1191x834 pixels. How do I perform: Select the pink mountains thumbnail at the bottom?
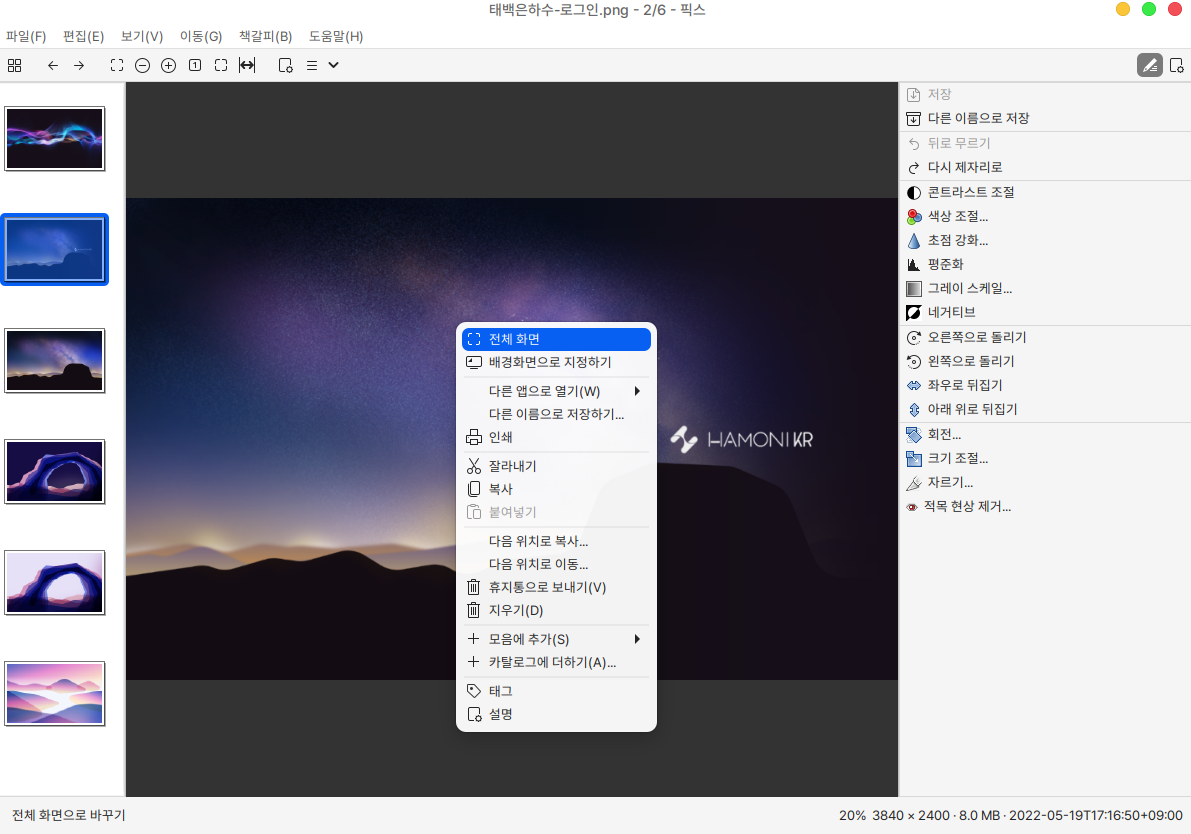[x=55, y=693]
